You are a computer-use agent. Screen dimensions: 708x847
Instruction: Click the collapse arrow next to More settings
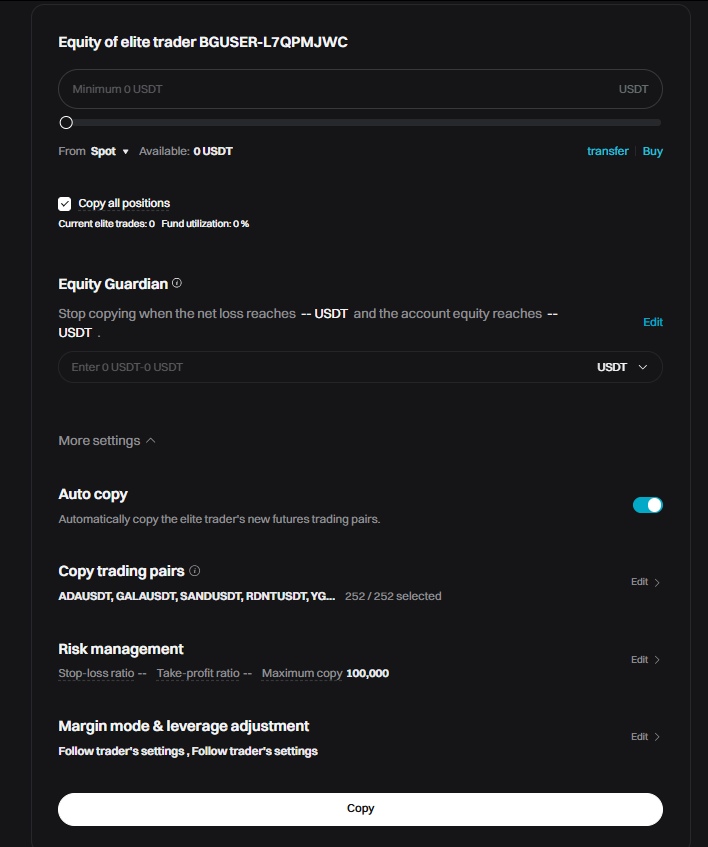click(152, 439)
